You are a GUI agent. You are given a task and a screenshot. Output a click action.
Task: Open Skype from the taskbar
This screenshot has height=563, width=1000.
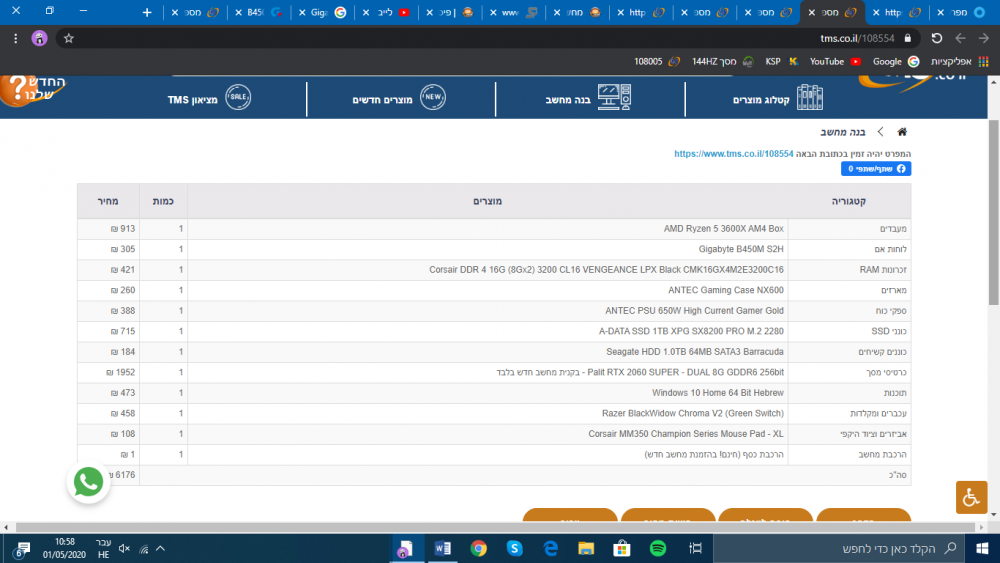(514, 548)
